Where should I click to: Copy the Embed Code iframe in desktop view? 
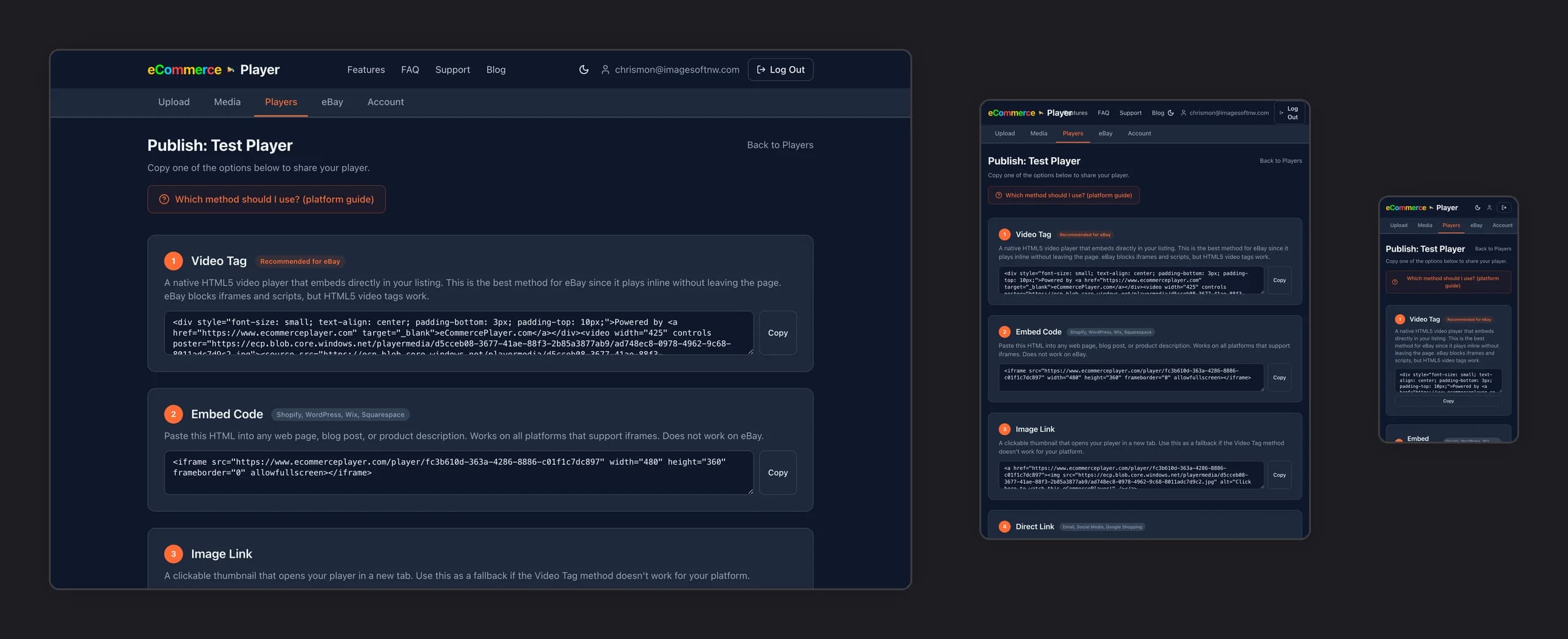777,473
